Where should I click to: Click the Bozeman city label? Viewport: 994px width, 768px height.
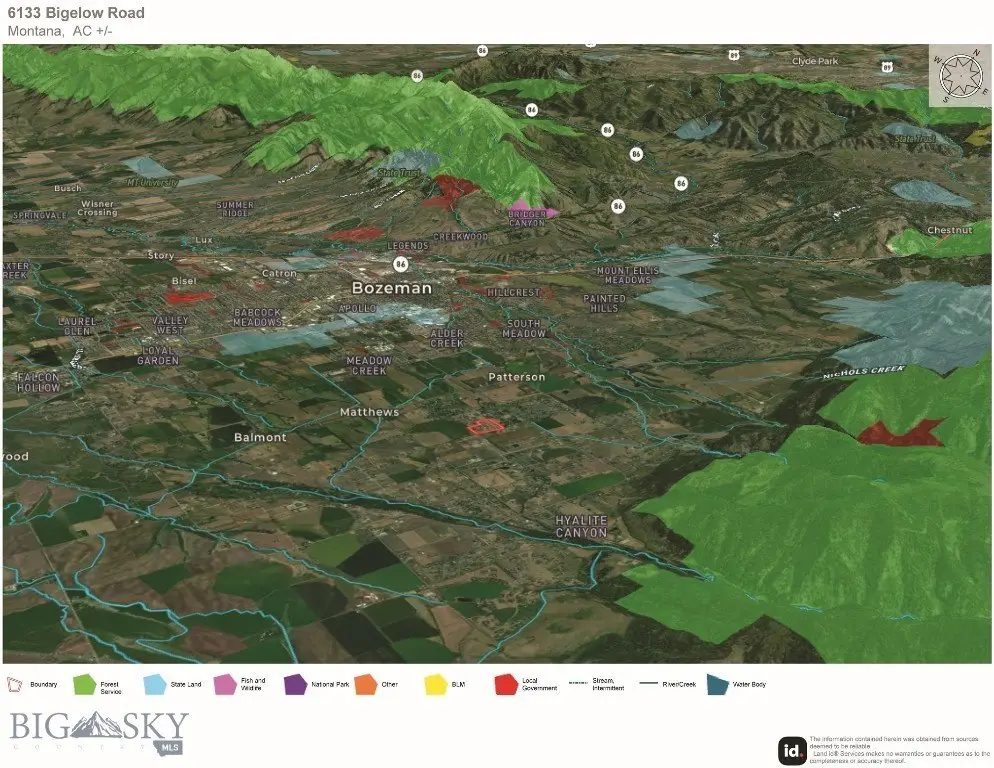pos(392,288)
